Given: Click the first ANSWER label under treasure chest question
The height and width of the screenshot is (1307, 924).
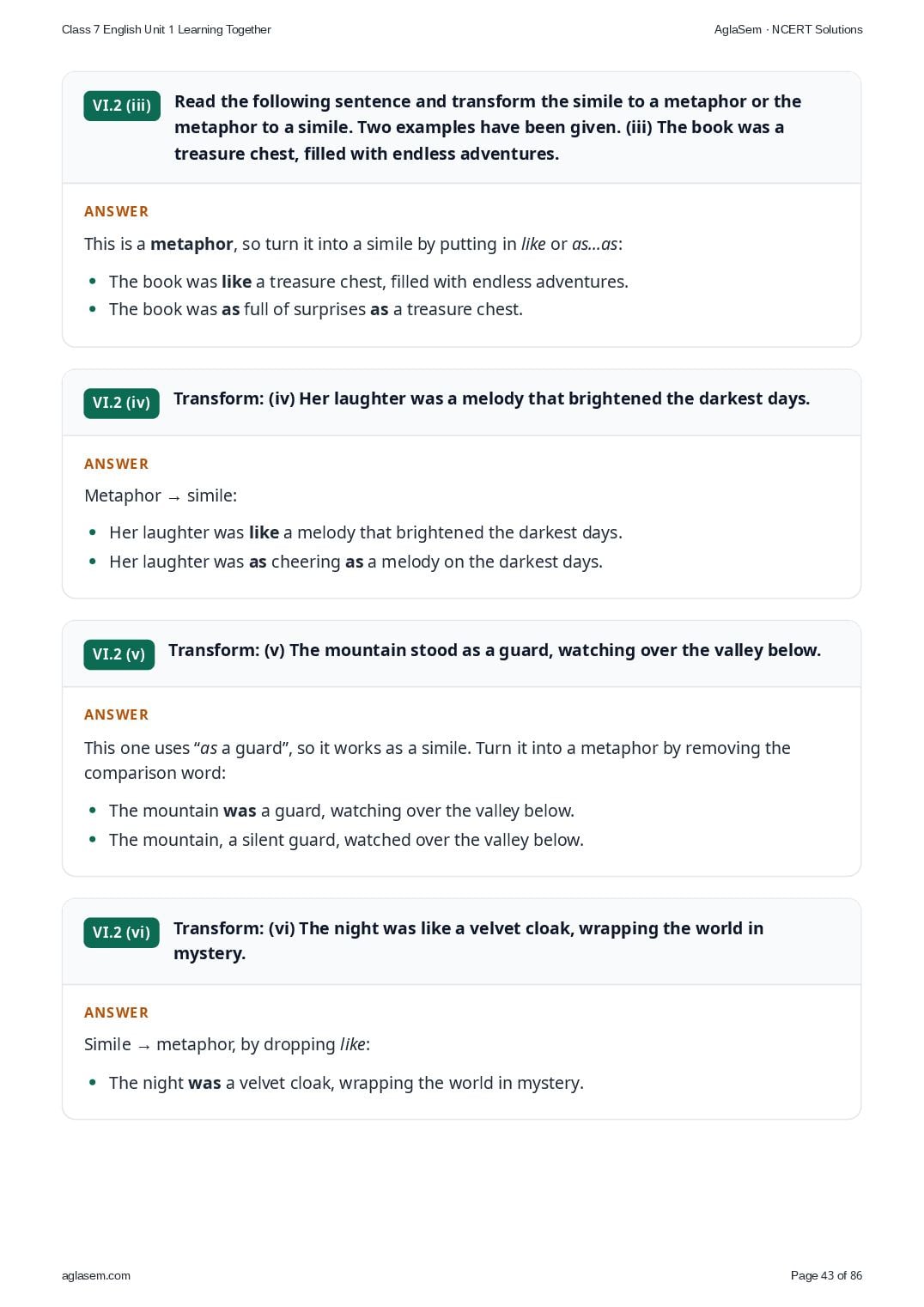Looking at the screenshot, I should click(117, 211).
